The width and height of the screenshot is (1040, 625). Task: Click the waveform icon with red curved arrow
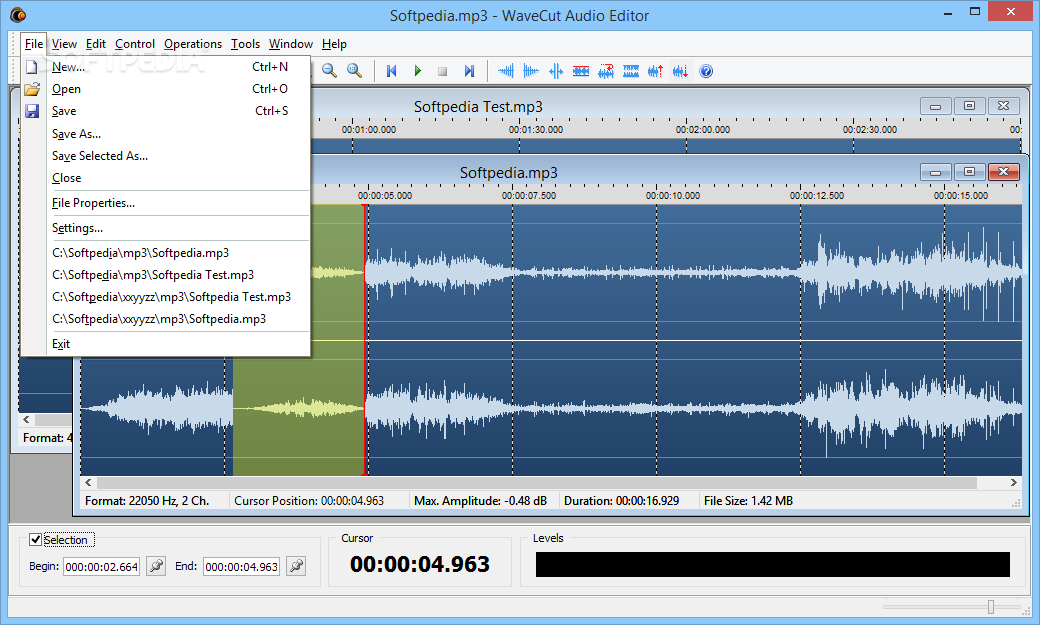pos(606,71)
